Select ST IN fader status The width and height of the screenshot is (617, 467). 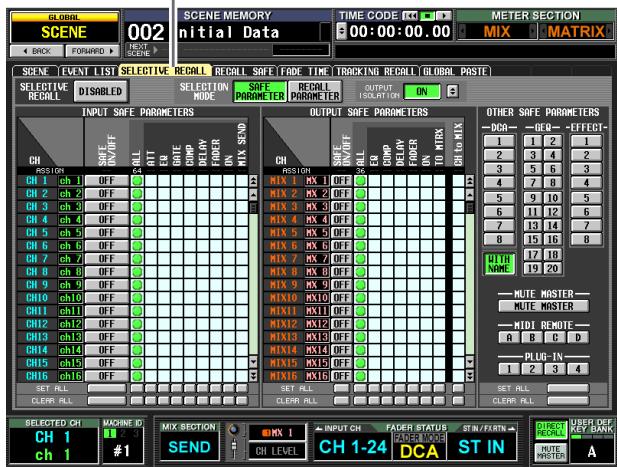pos(481,447)
